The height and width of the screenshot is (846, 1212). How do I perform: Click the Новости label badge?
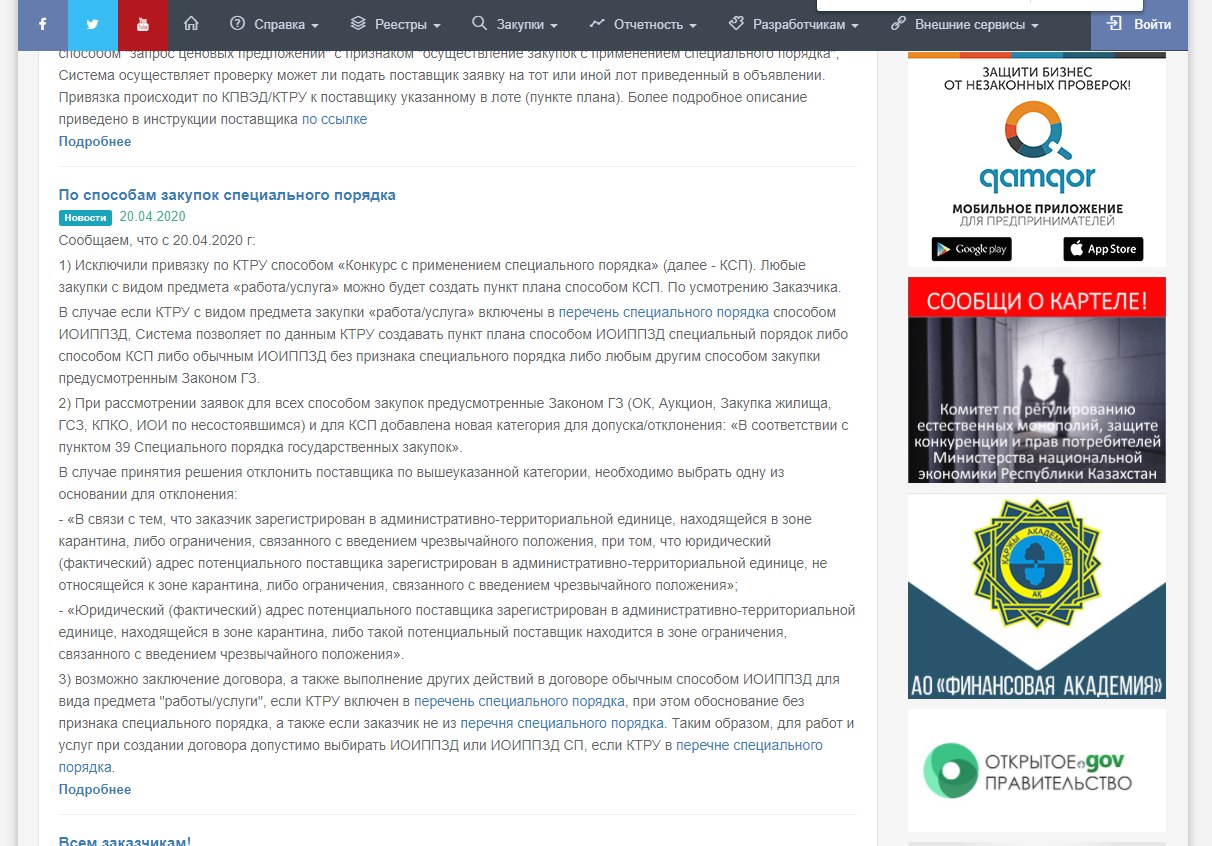pos(85,217)
